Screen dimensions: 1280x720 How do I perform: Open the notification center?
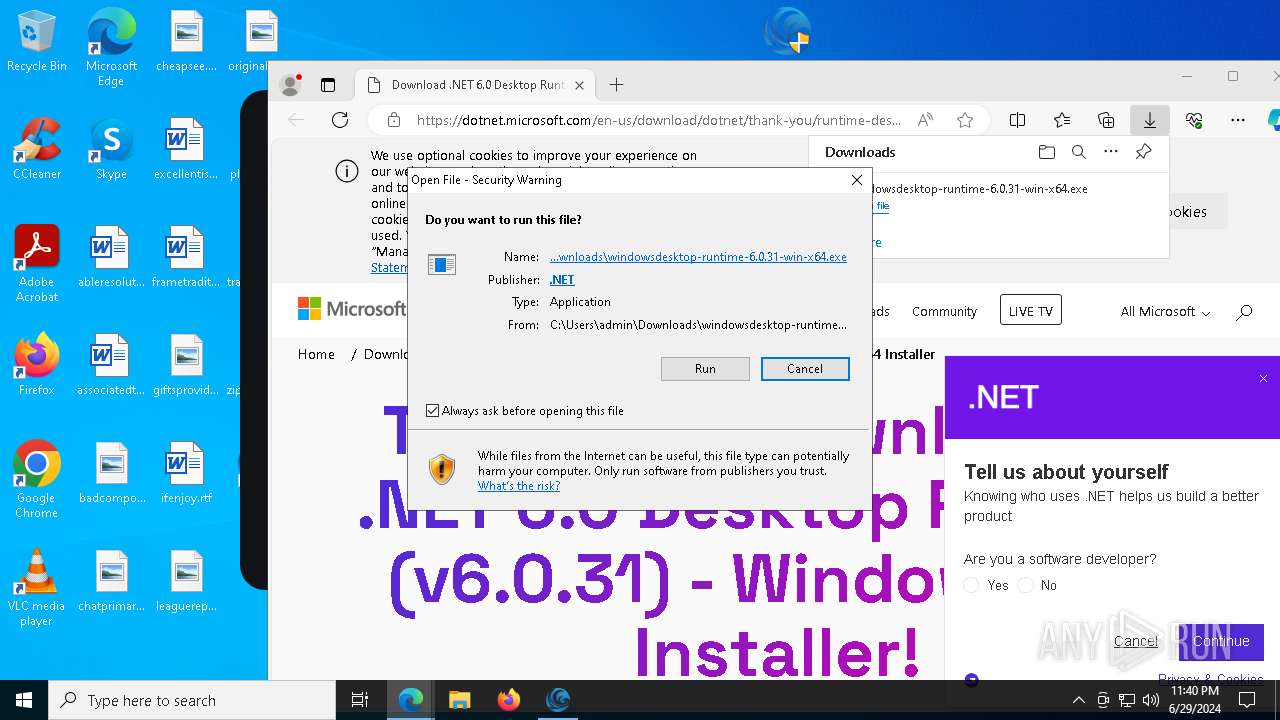click(1247, 700)
